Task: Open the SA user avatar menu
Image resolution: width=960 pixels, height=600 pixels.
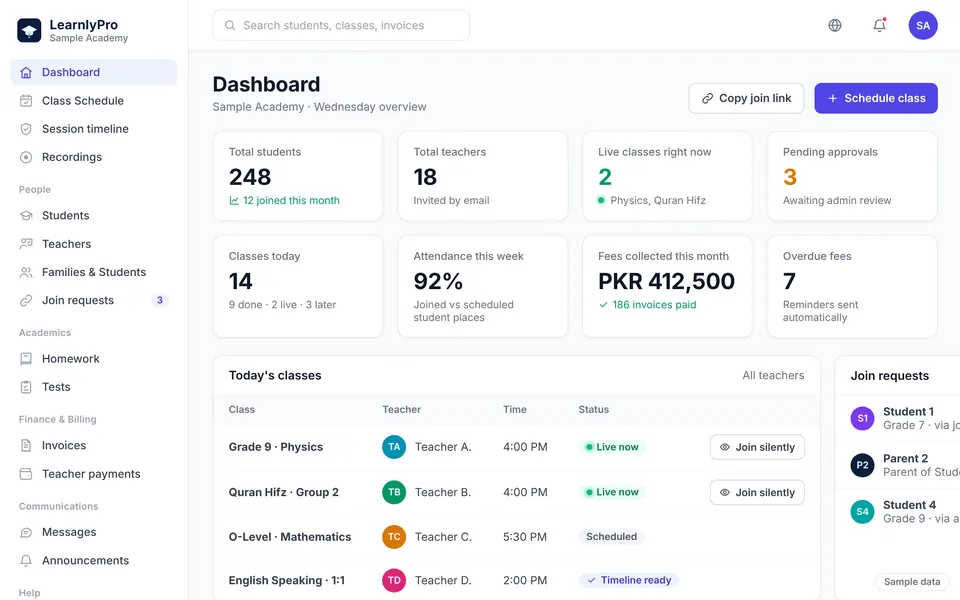Action: pos(923,25)
